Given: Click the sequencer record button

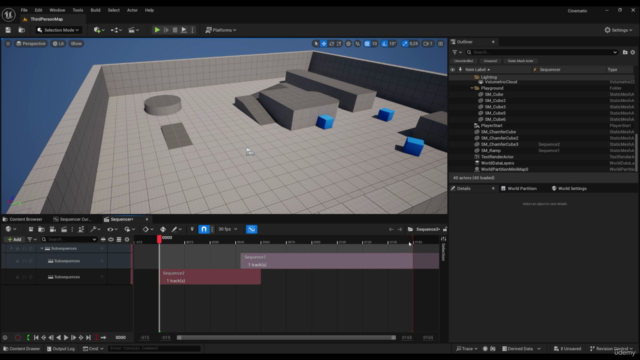Looking at the screenshot, I should (x=18, y=338).
